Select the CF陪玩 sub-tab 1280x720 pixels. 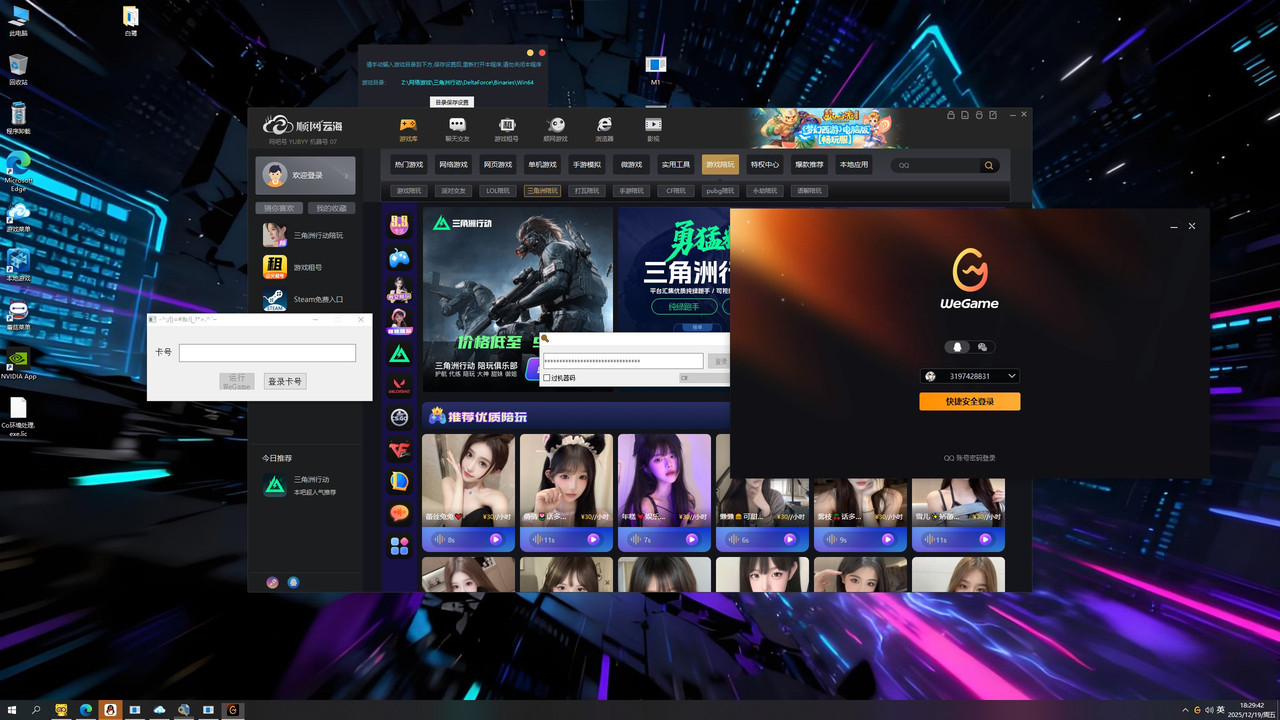pos(676,190)
